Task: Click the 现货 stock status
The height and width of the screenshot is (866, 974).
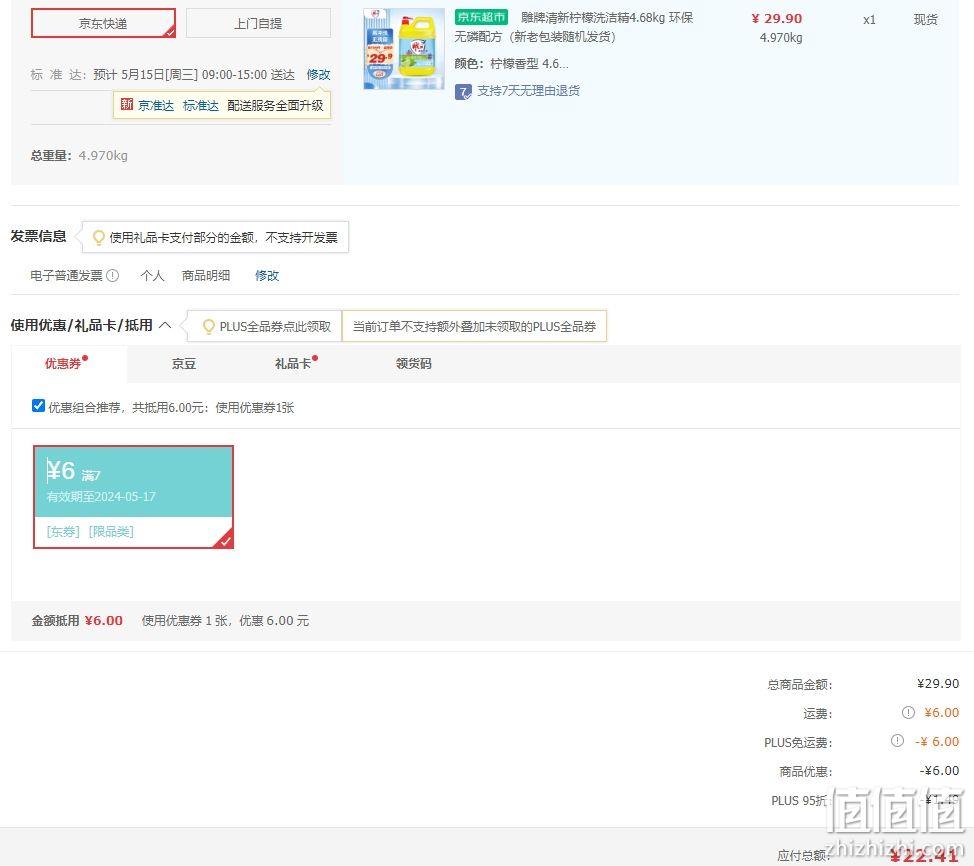Action: click(926, 20)
